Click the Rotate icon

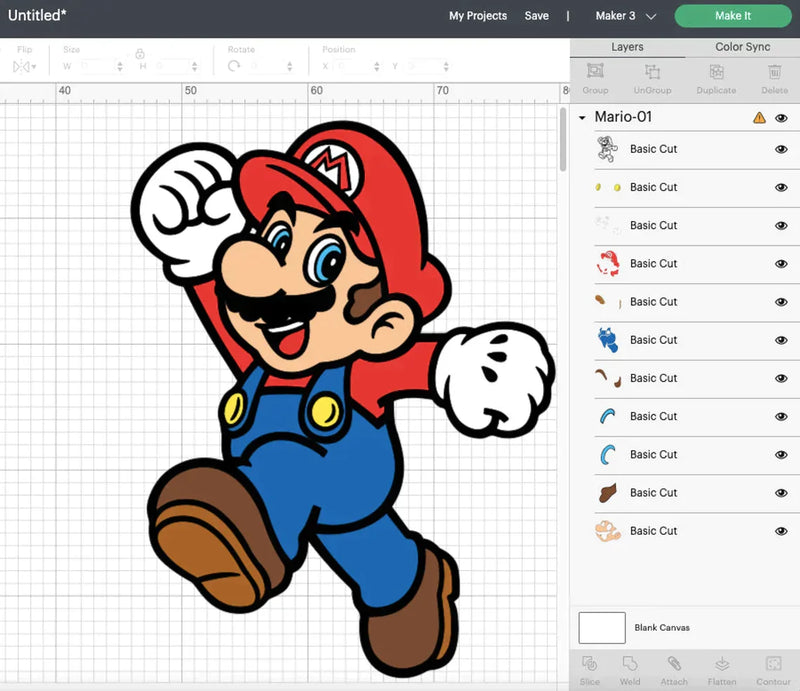tap(234, 66)
